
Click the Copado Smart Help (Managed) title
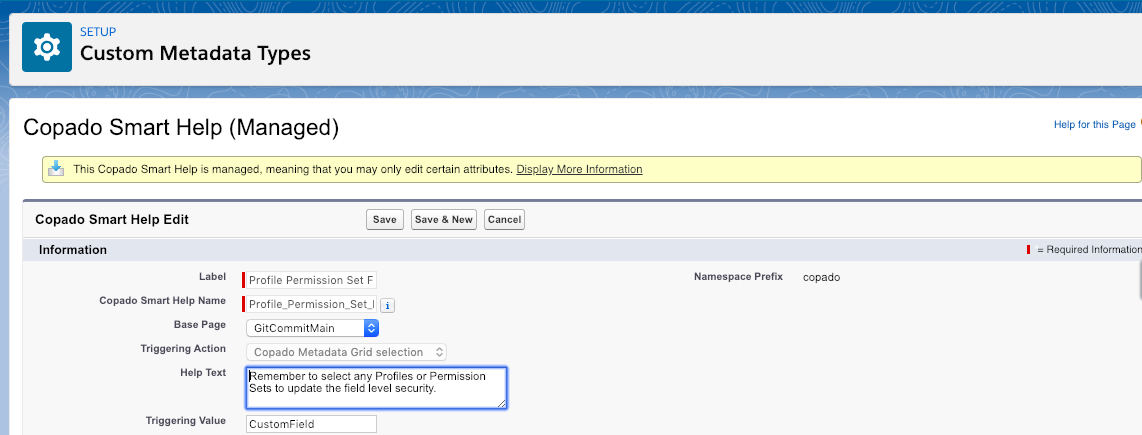point(181,128)
